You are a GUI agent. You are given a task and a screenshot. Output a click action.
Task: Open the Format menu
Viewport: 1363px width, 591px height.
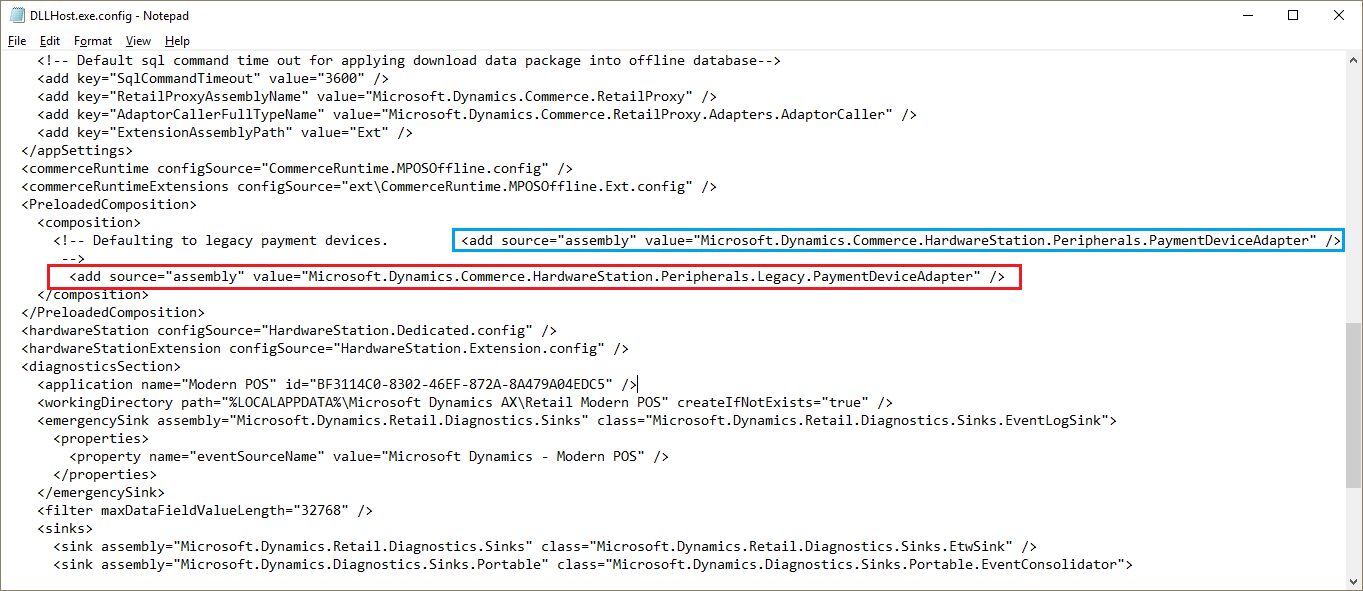point(93,41)
